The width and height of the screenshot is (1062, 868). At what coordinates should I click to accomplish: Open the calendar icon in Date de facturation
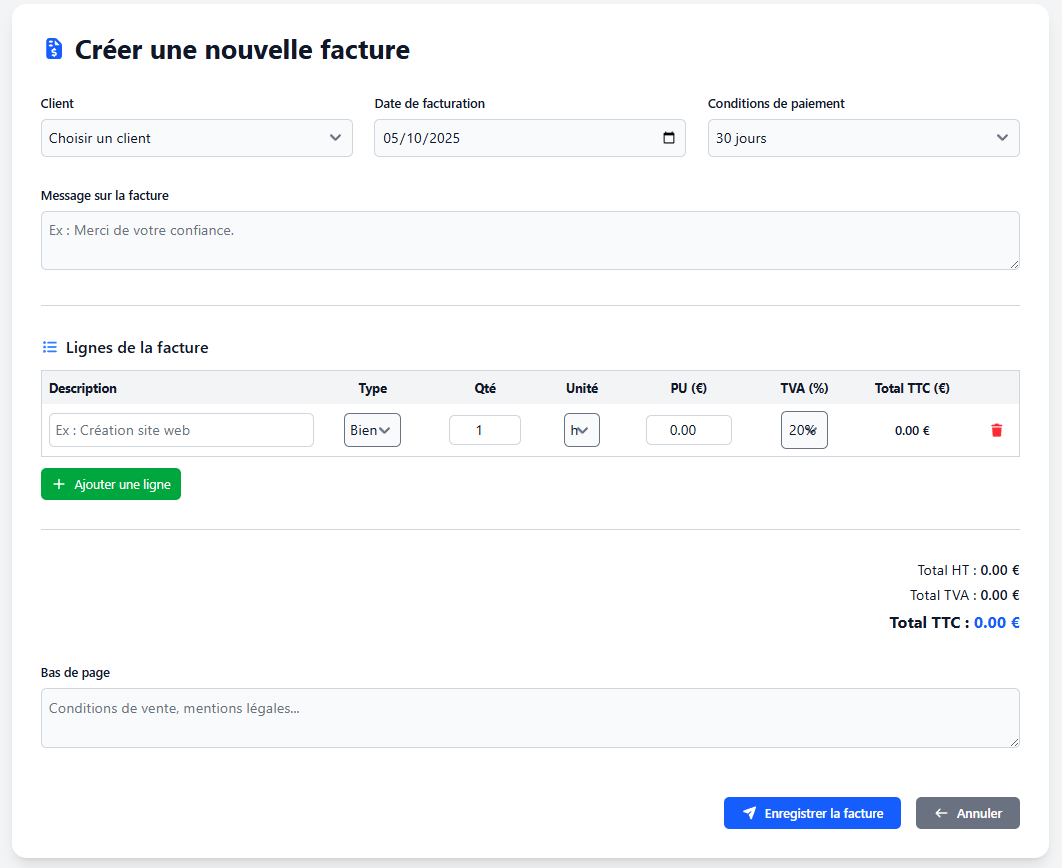pos(668,138)
